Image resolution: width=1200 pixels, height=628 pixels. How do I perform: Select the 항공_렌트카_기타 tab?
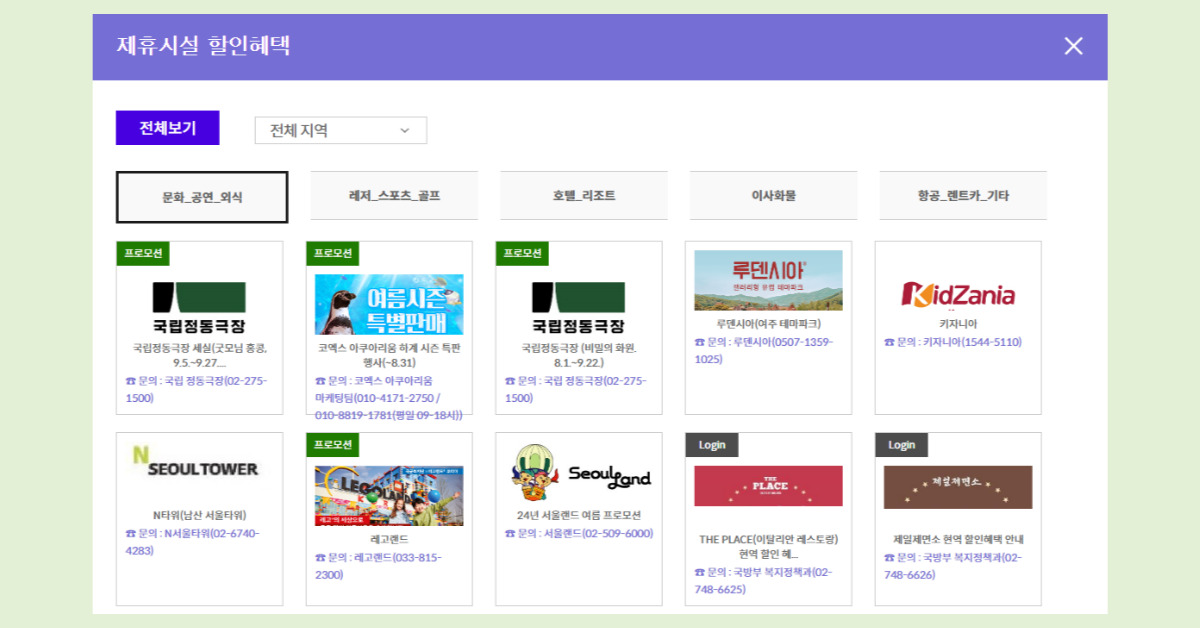click(963, 196)
